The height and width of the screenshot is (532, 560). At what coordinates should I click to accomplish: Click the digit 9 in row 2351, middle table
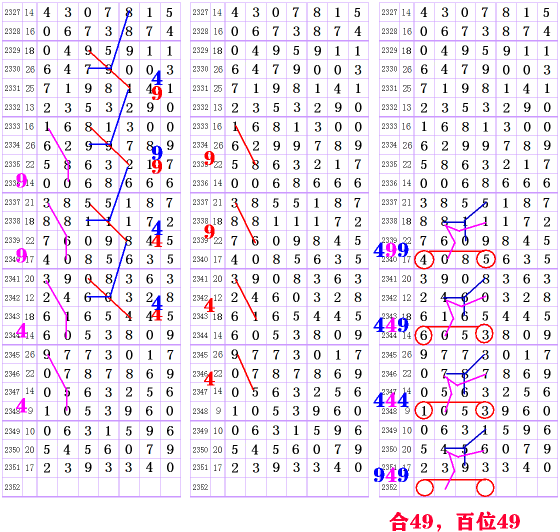click(x=276, y=468)
